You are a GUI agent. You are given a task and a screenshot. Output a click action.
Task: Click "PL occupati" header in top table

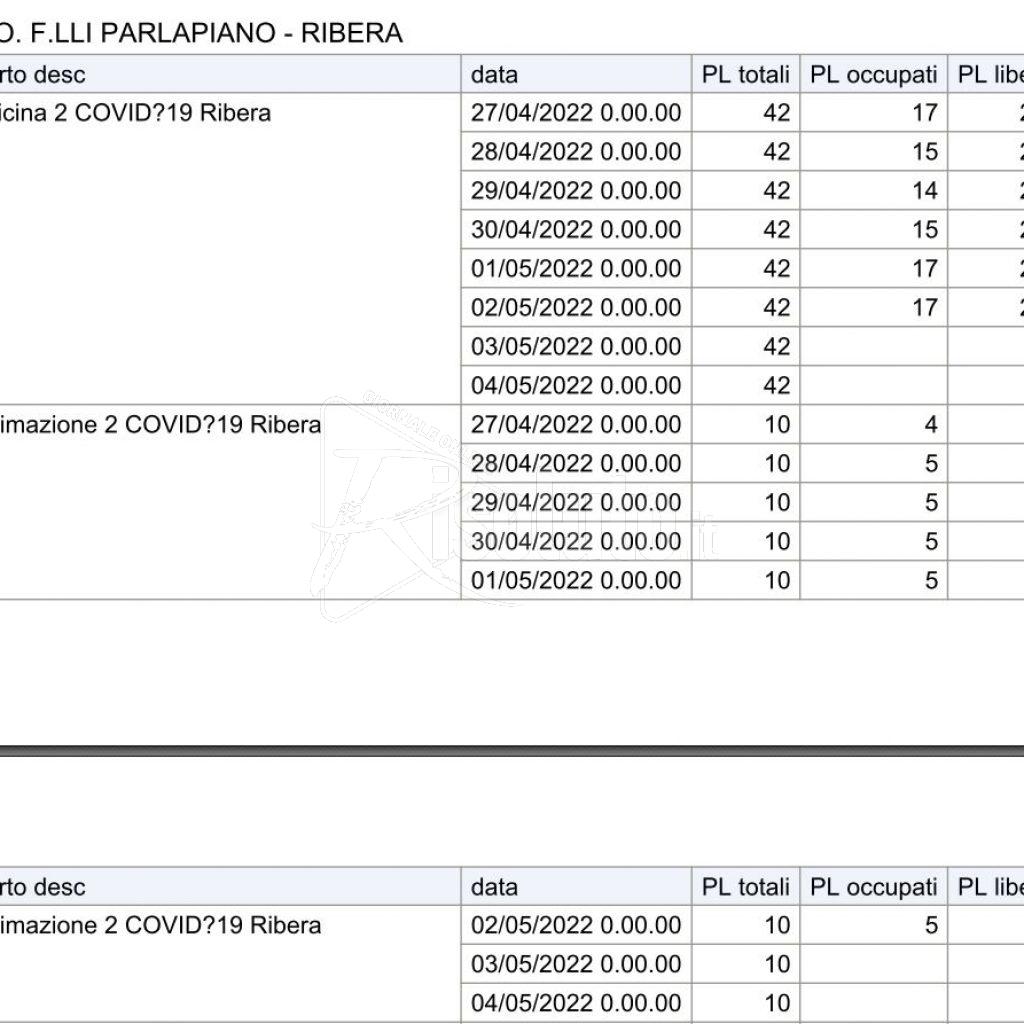(x=873, y=74)
